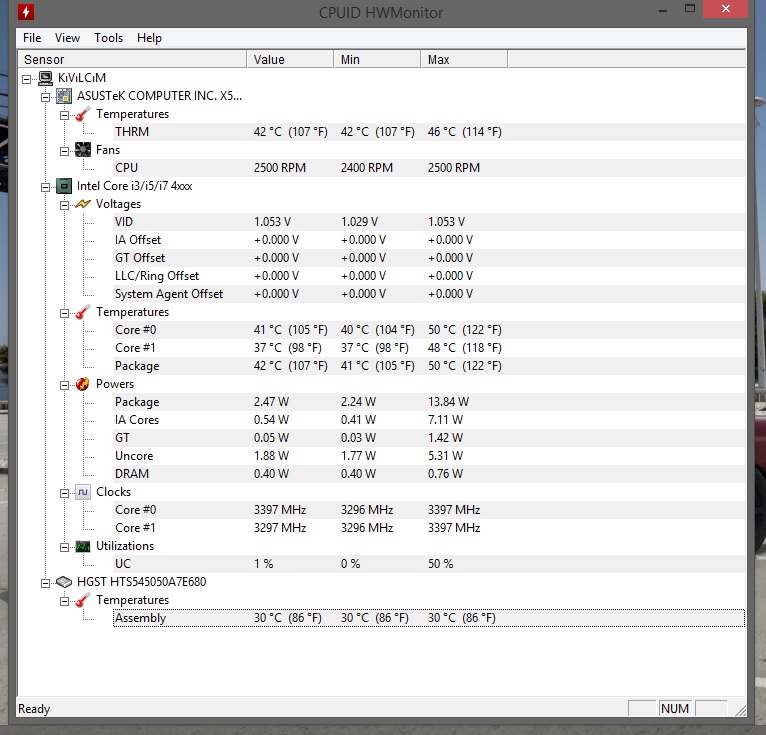
Task: Collapse the KiViLCiM root node
Action: point(26,79)
